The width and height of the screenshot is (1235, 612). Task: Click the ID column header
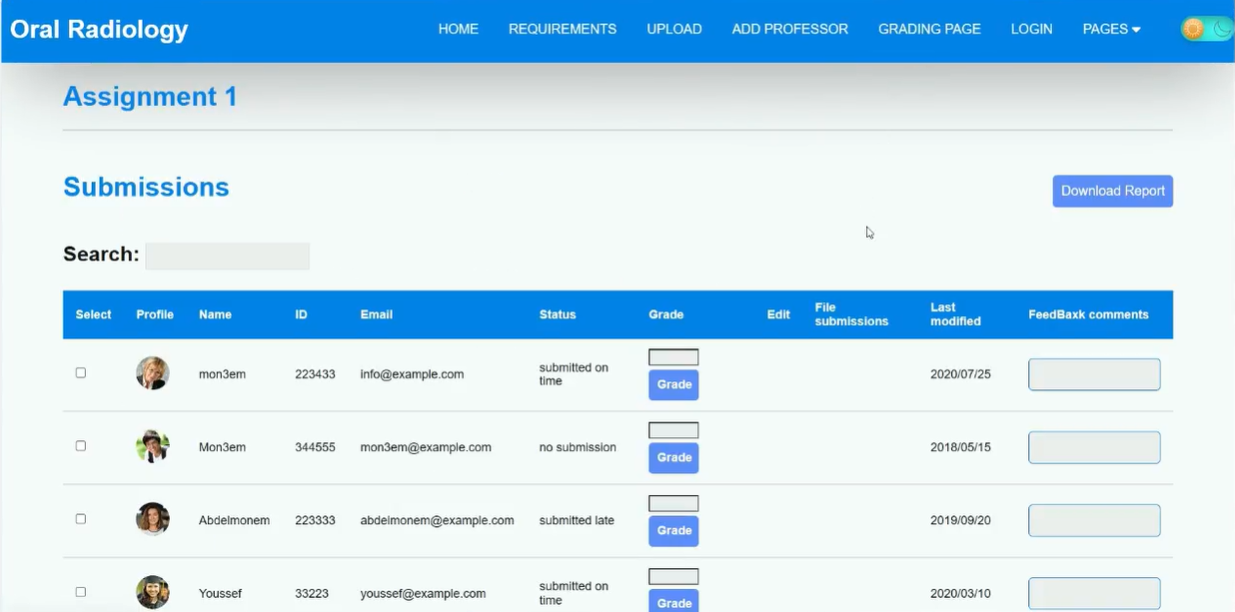coord(301,314)
